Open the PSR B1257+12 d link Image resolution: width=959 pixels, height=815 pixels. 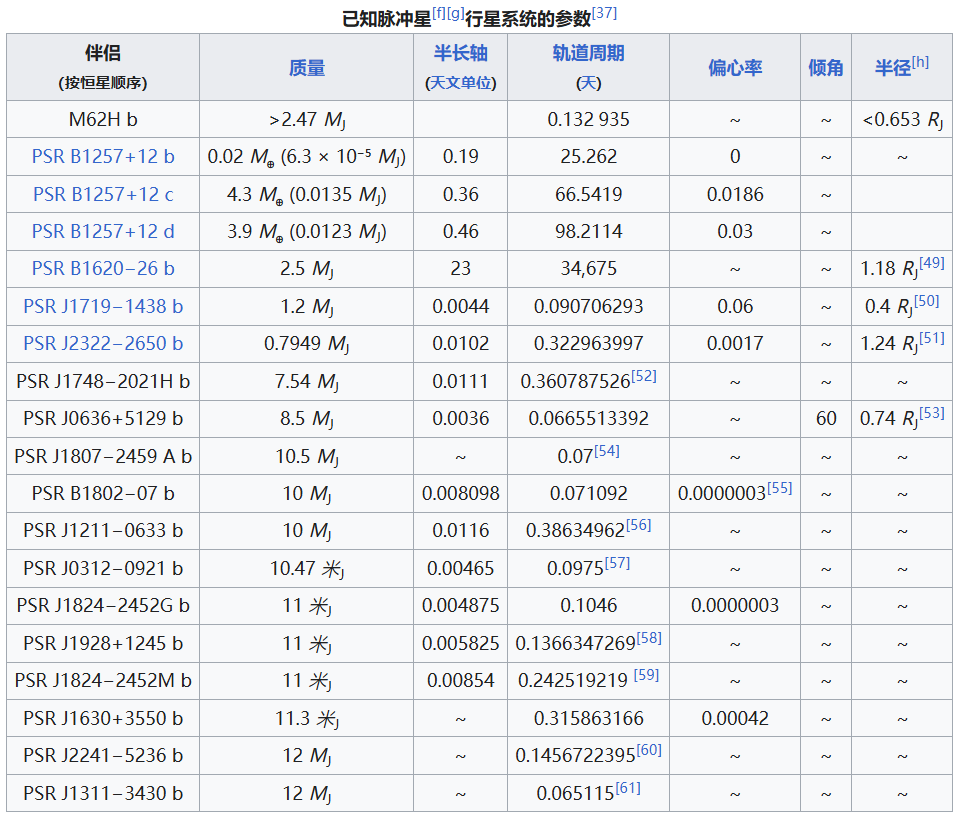[103, 231]
